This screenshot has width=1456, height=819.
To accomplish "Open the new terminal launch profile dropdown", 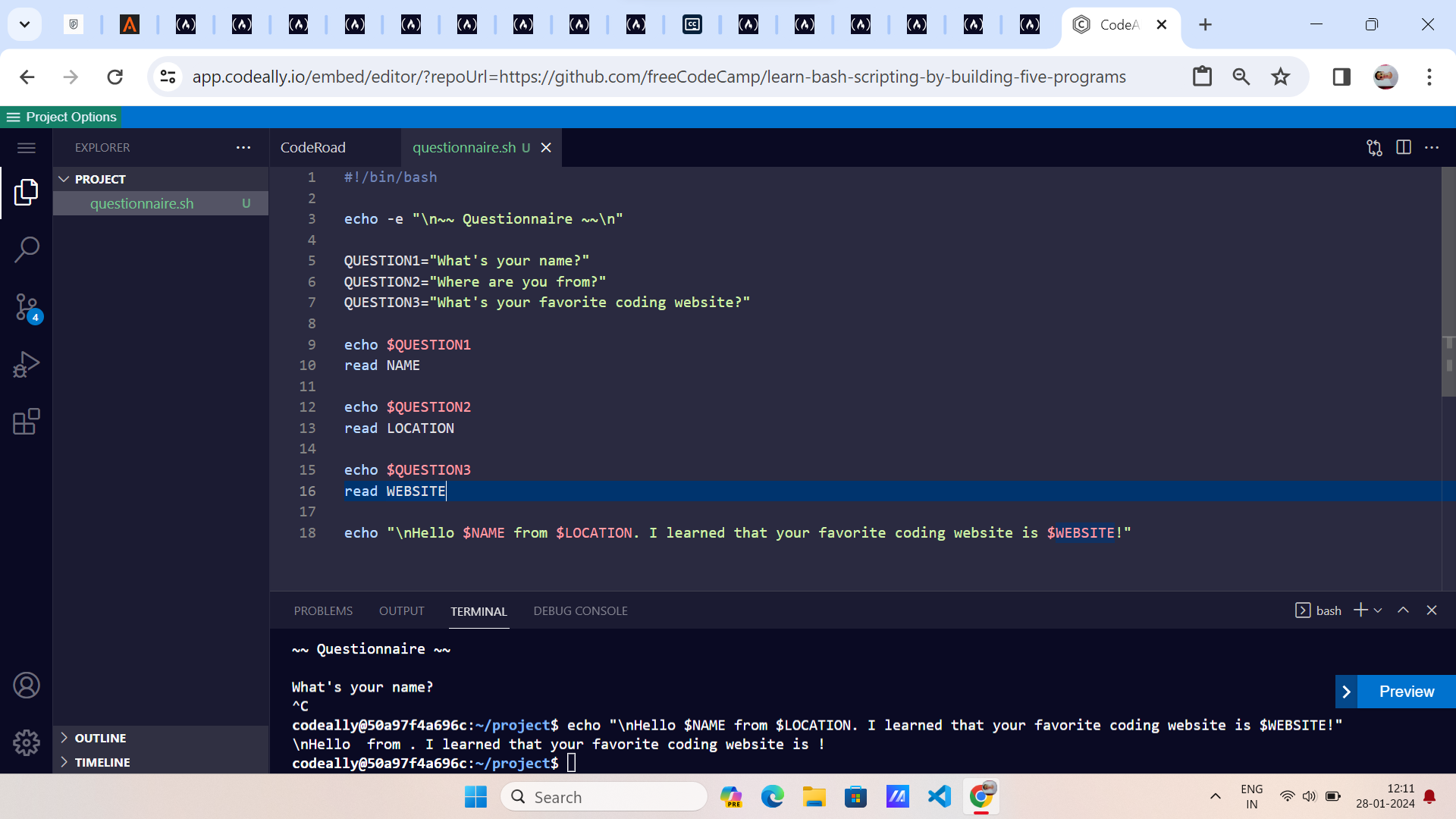I will pos(1378,610).
